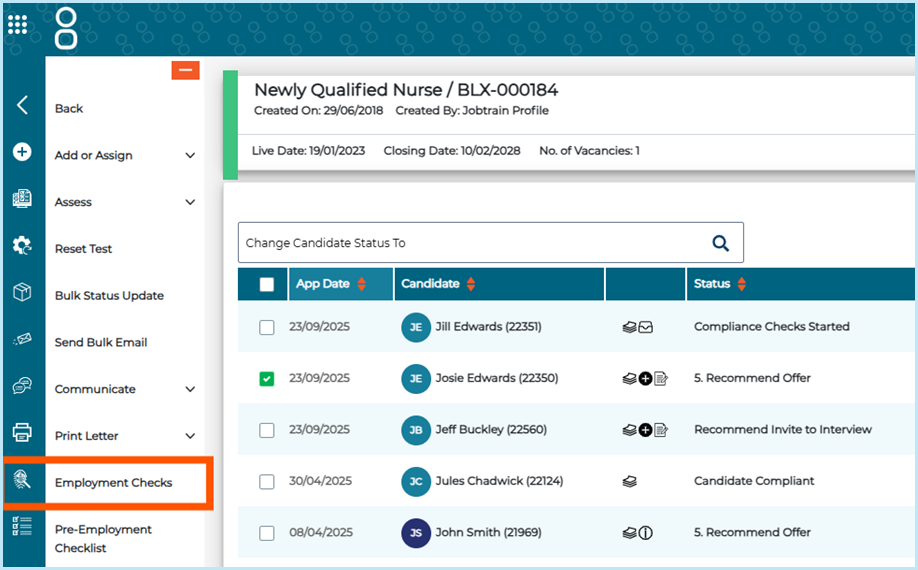Image resolution: width=918 pixels, height=570 pixels.
Task: Click the plus icon in Jeff Buckley row
Action: tap(645, 431)
